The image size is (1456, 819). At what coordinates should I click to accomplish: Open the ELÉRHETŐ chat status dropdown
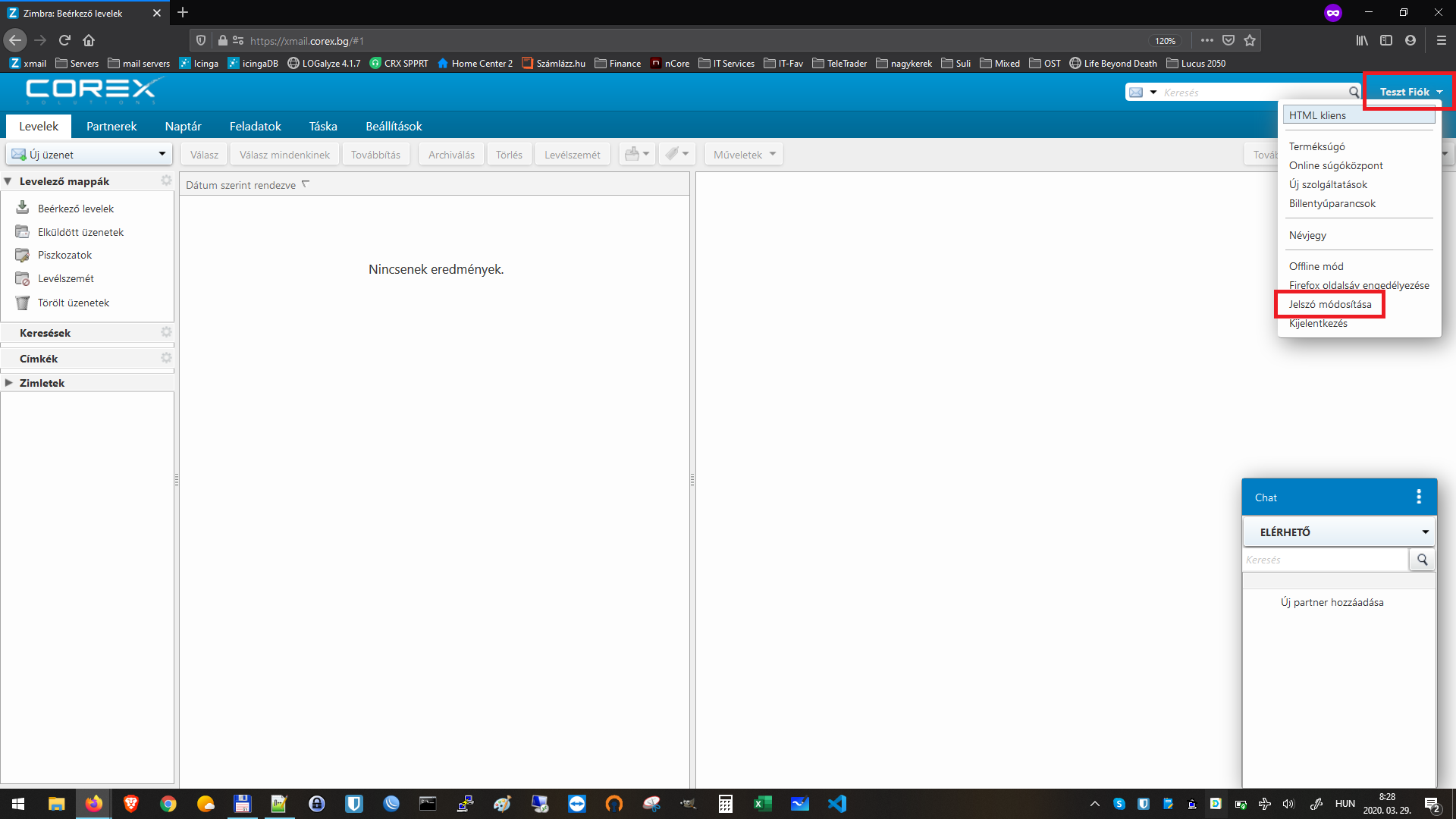(x=1425, y=532)
